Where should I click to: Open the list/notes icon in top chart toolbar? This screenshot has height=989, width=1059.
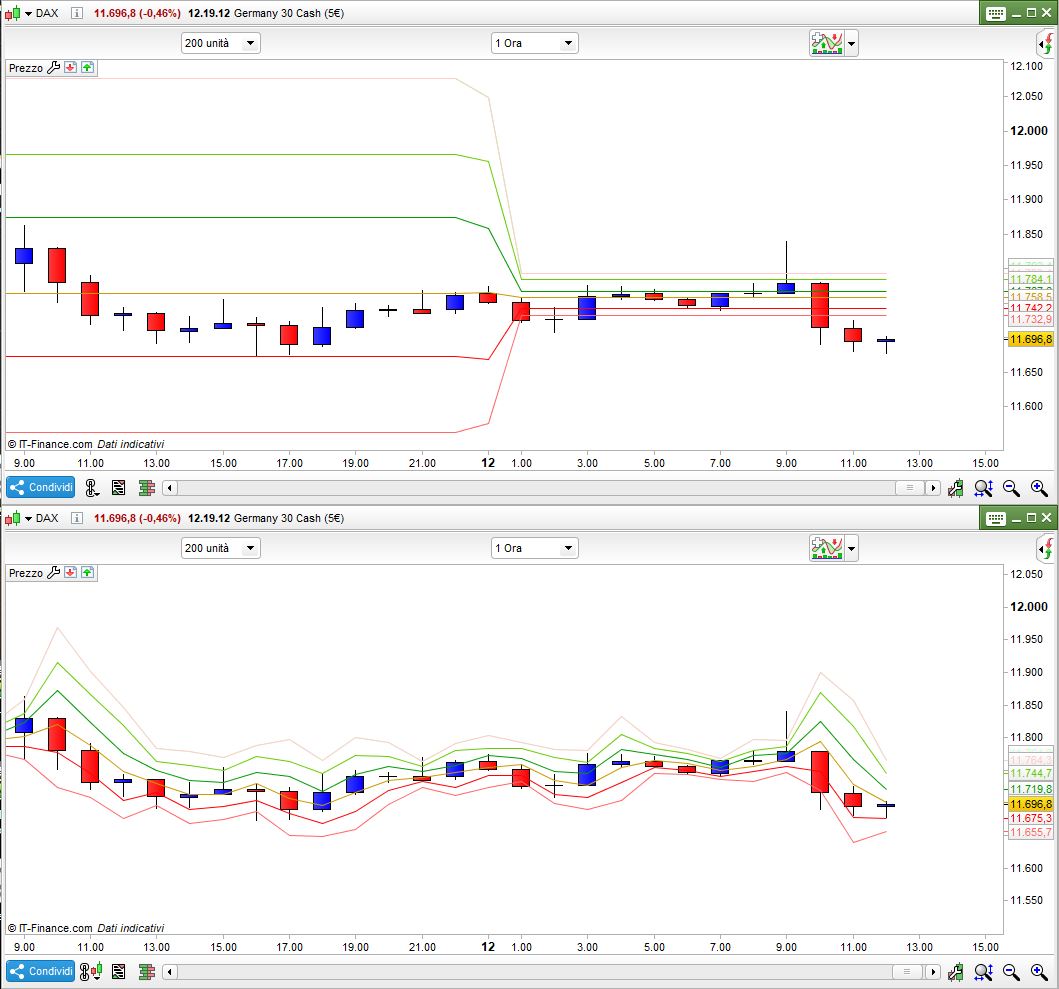(x=118, y=488)
